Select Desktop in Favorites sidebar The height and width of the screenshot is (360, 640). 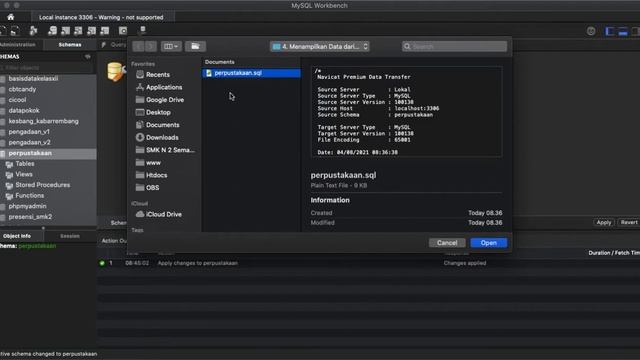158,112
